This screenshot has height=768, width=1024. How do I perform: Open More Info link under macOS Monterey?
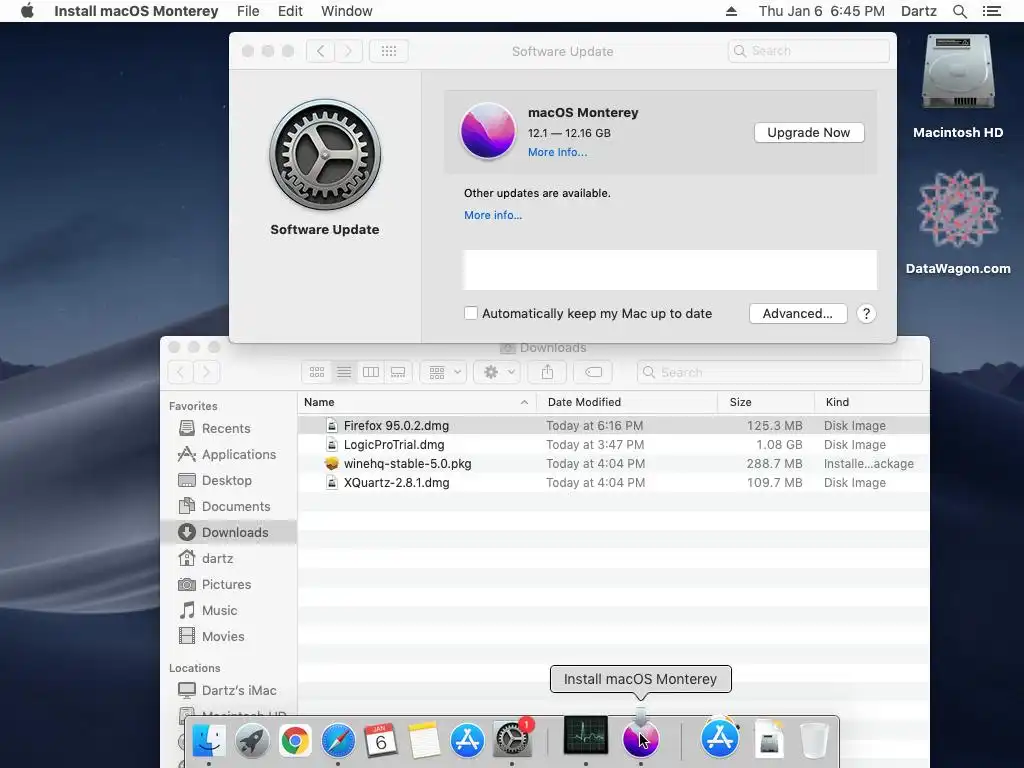(x=557, y=152)
